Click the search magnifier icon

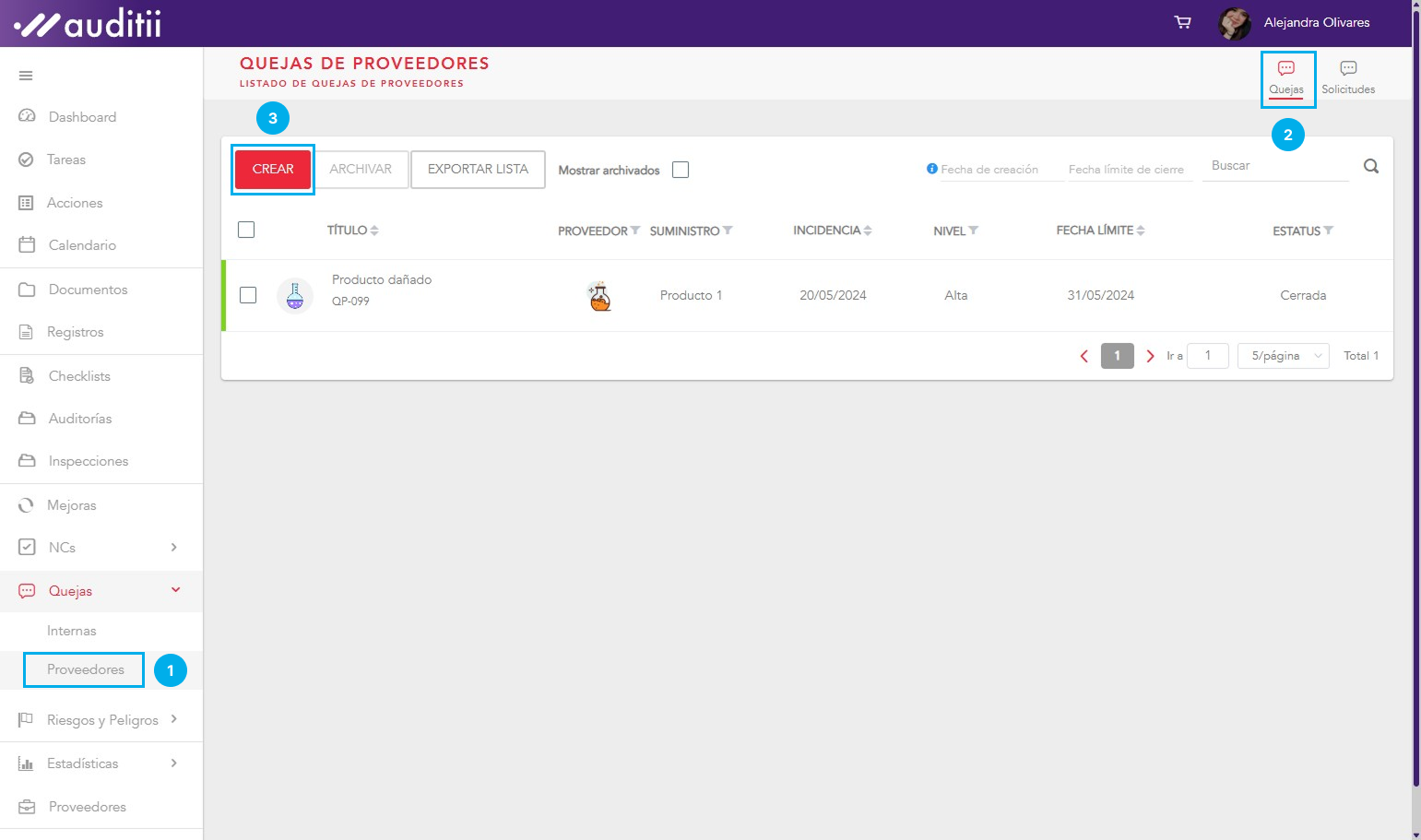[x=1371, y=167]
